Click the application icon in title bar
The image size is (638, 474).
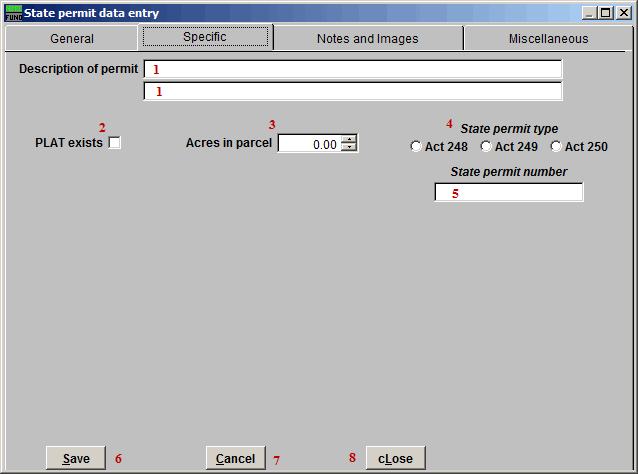[13, 13]
